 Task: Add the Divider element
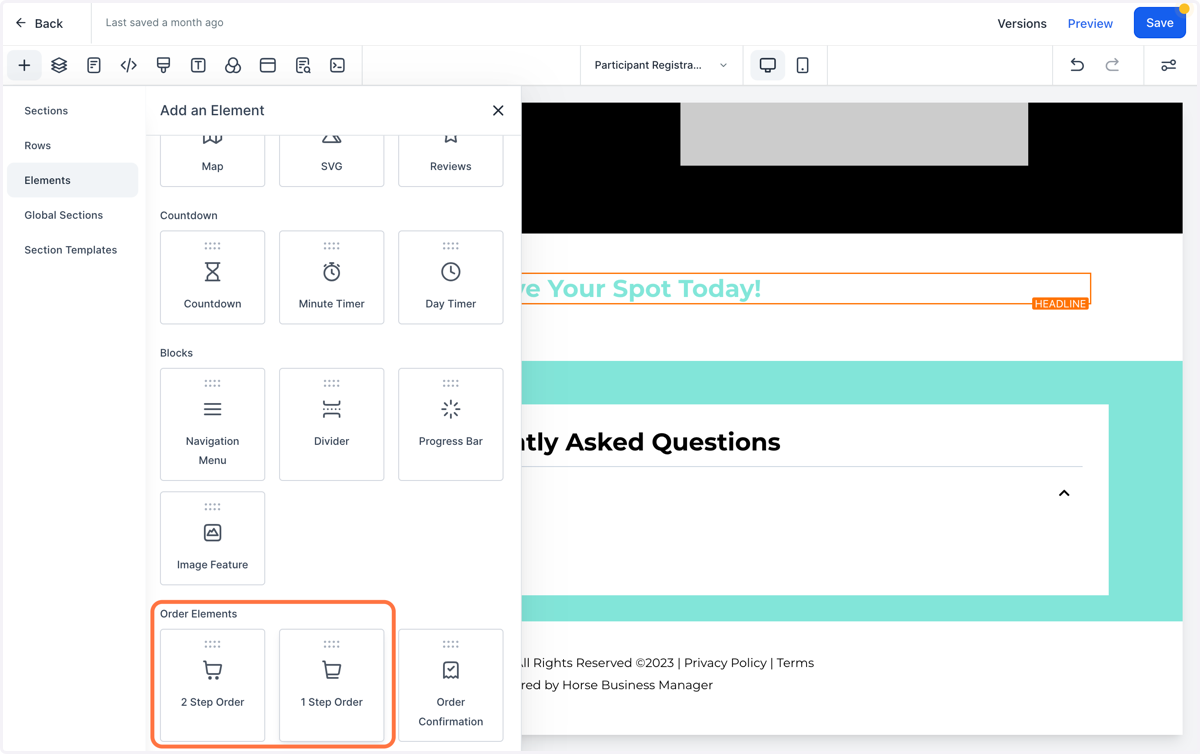332,424
